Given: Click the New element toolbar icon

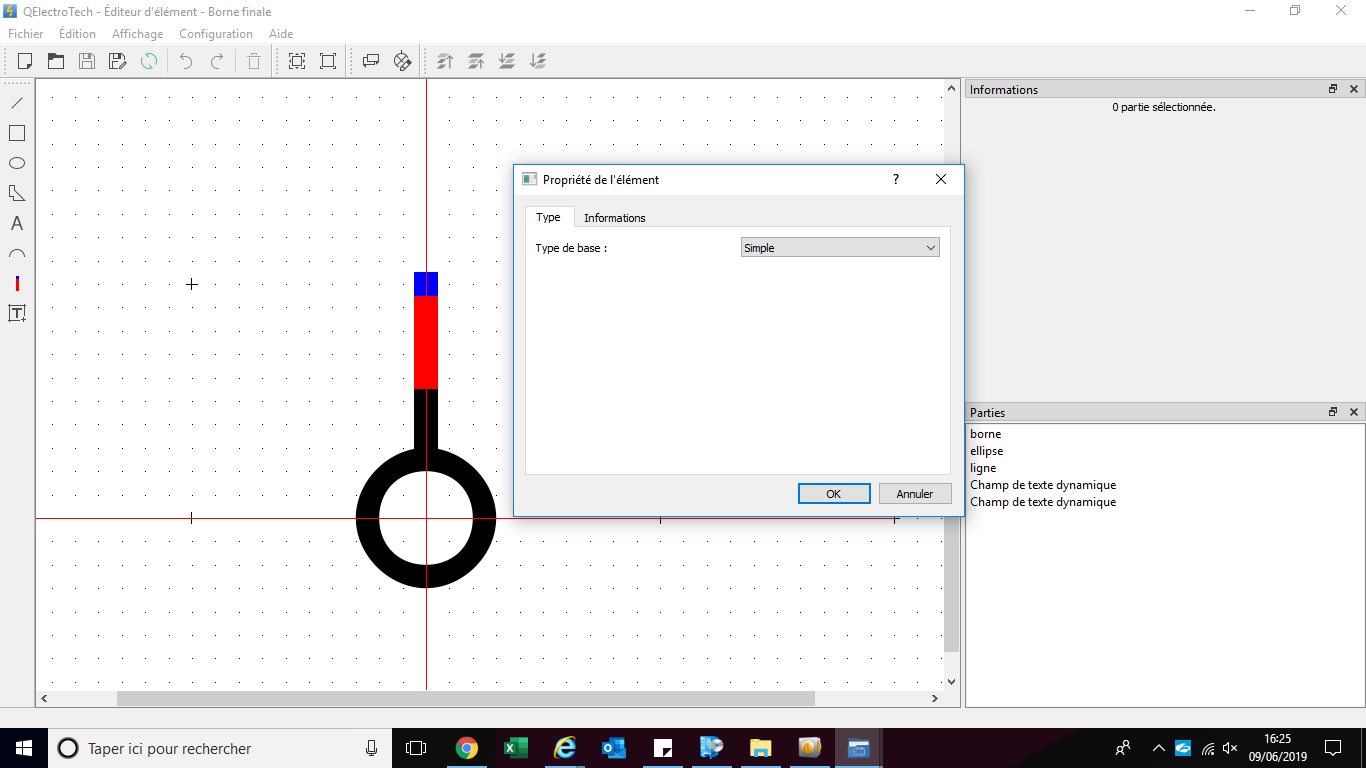Looking at the screenshot, I should [x=26, y=61].
